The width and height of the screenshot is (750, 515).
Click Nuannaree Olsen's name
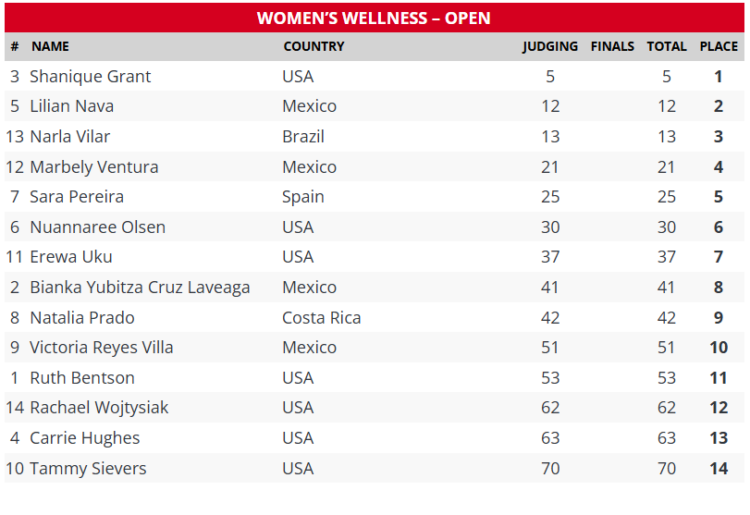click(x=98, y=227)
